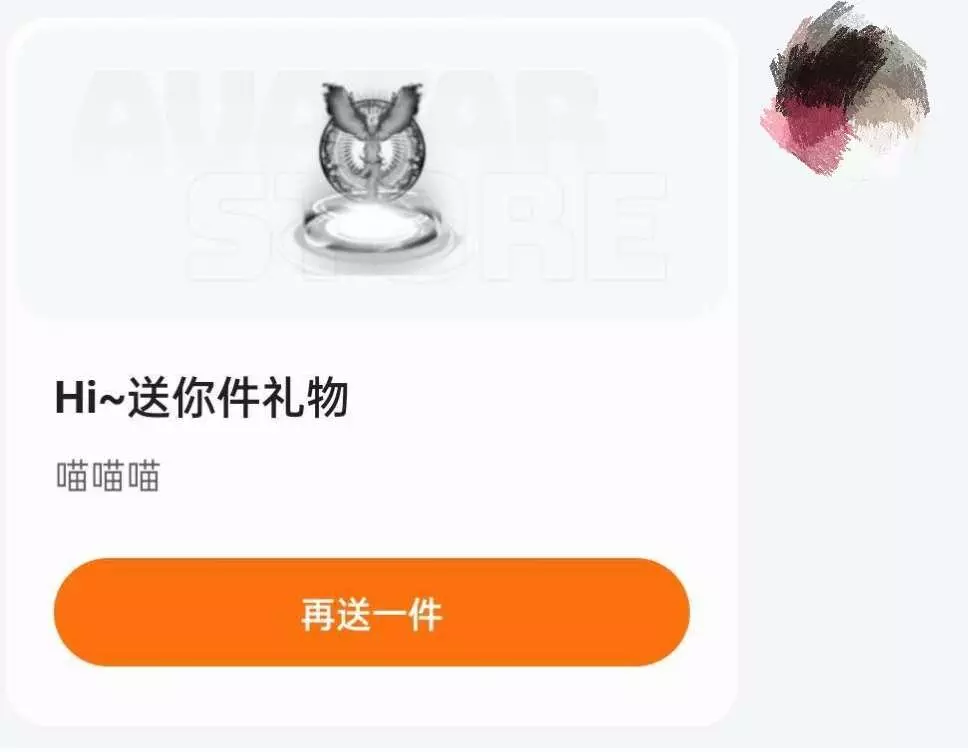Click the blurred sender avatar
Screen dimensions: 968x752
tap(845, 93)
